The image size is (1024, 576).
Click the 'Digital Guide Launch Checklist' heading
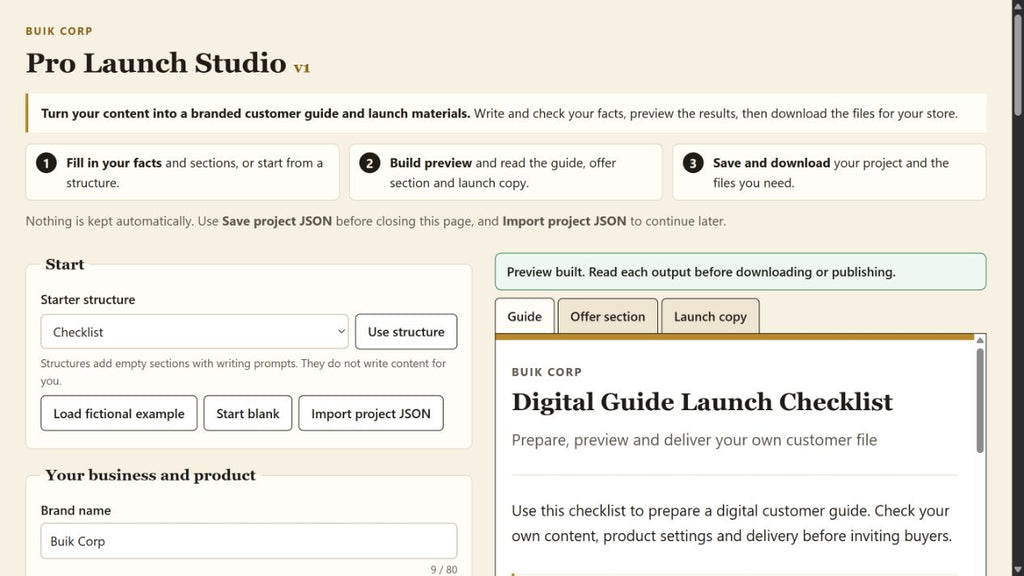pos(702,402)
